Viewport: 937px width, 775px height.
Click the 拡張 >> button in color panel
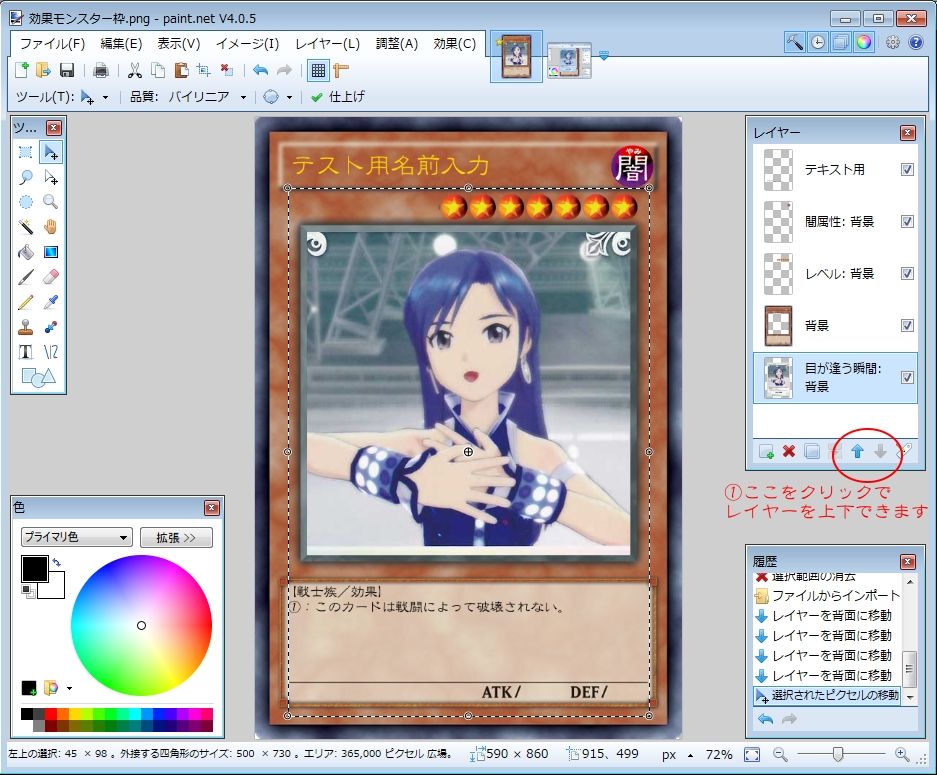176,538
